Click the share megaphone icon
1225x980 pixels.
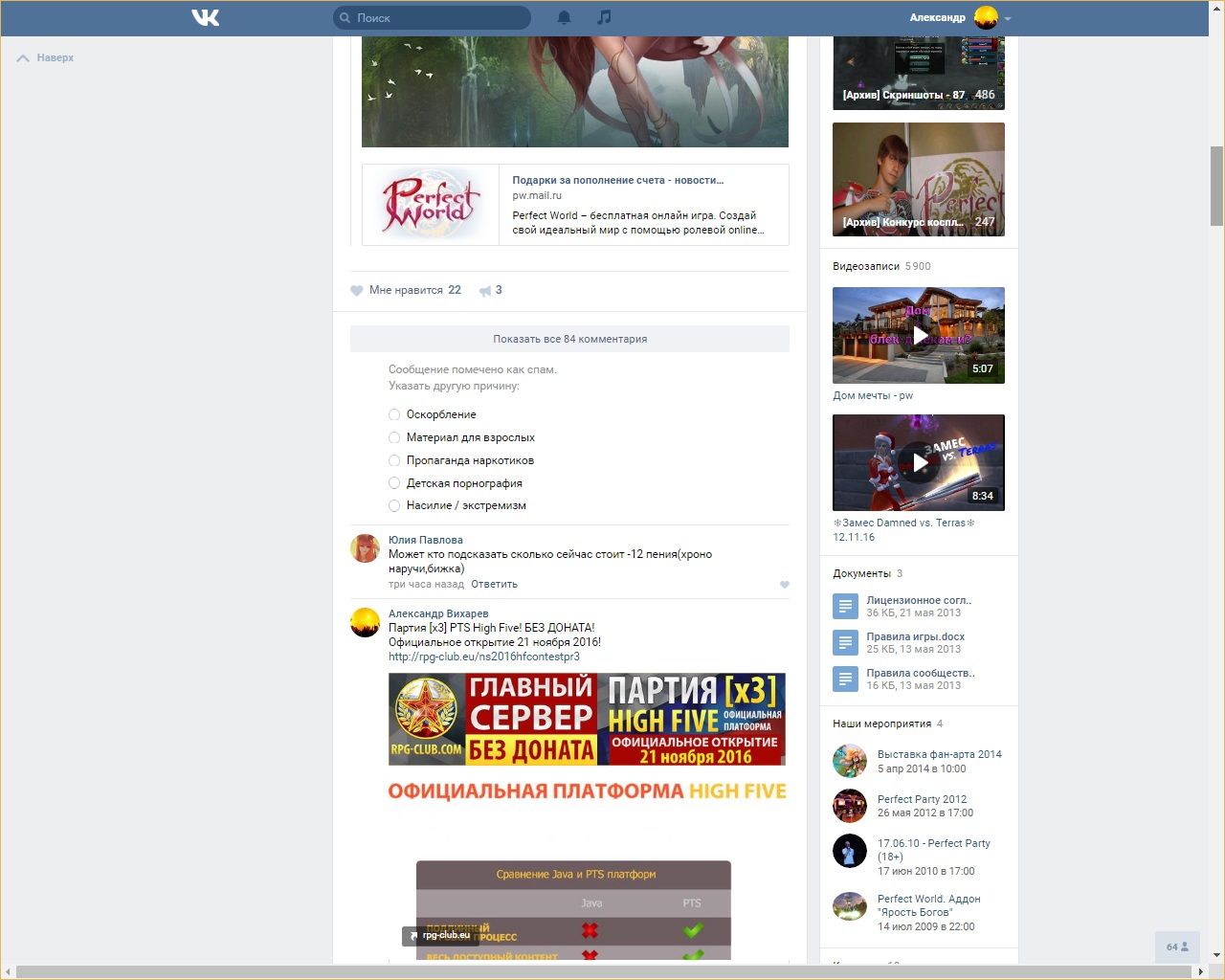pos(485,290)
